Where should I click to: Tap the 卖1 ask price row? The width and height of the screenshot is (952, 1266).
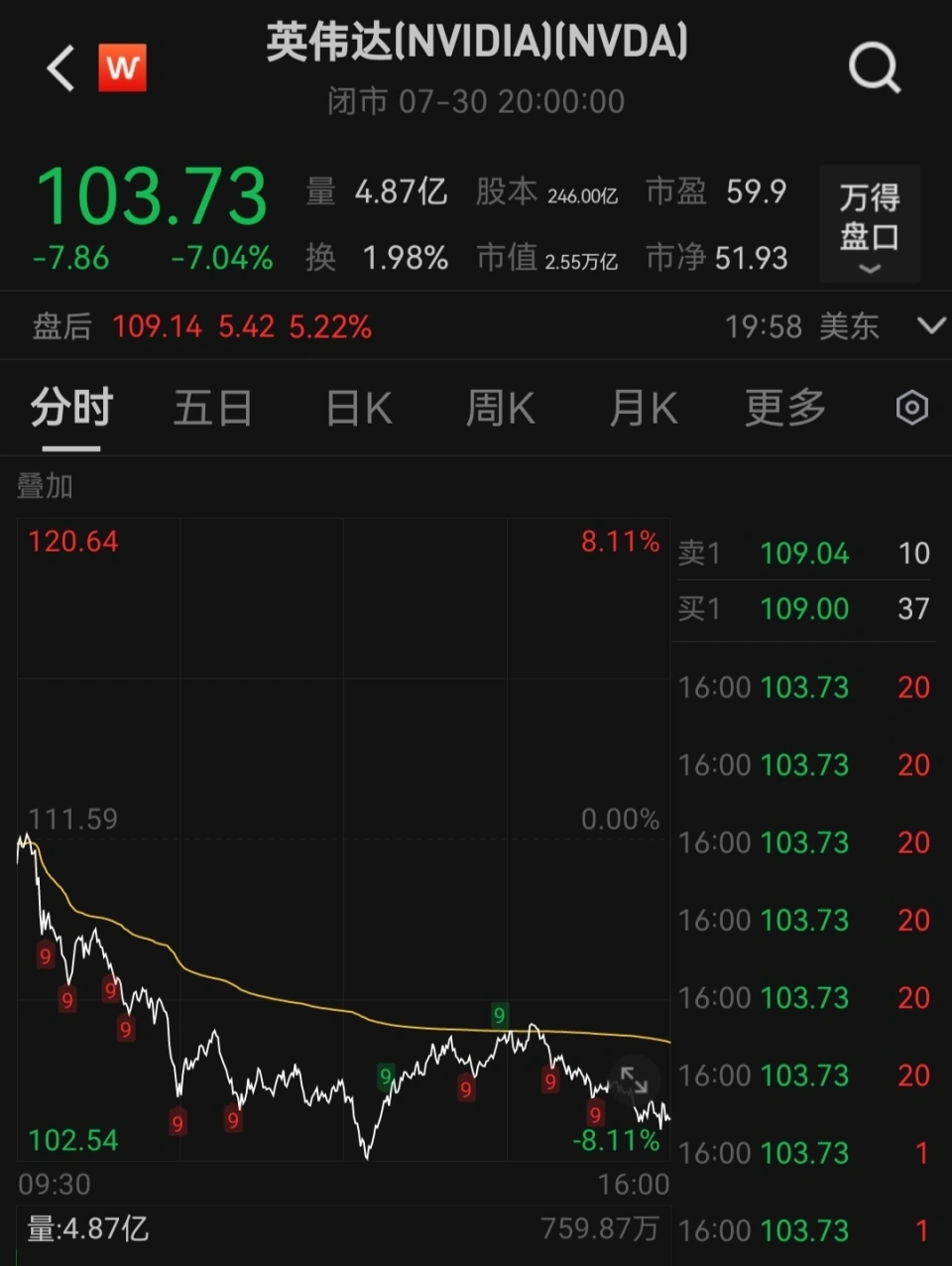[803, 553]
